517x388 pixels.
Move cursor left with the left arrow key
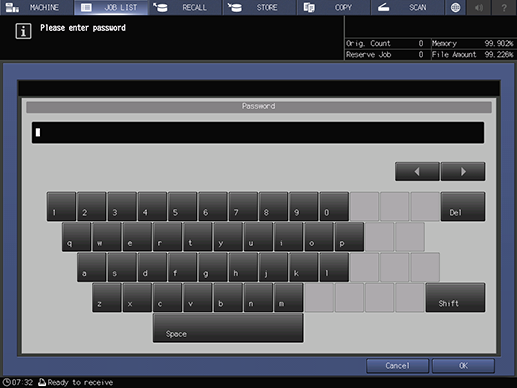click(x=417, y=172)
